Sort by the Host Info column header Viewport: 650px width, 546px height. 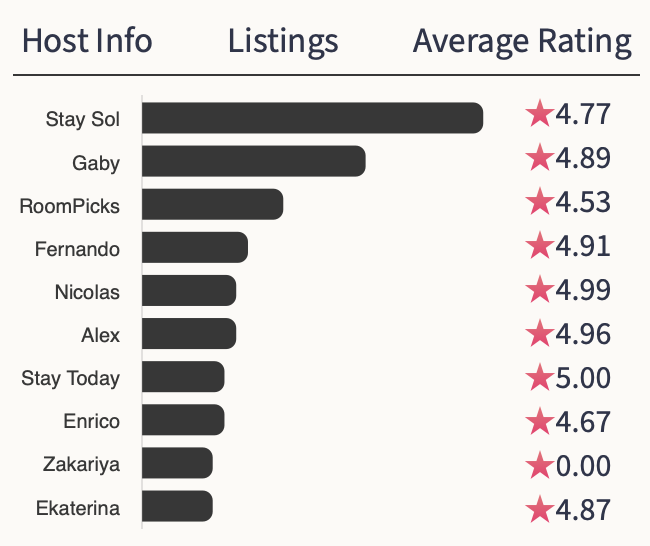(87, 42)
